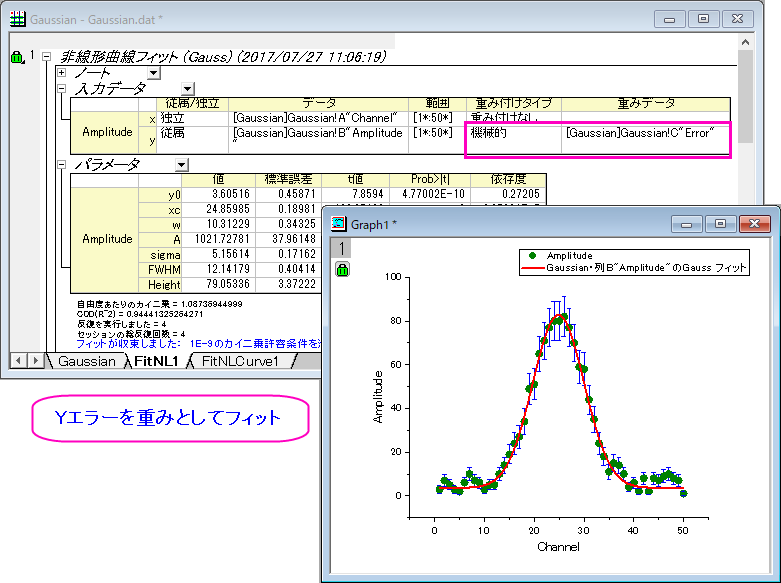Click the Channel X-axis title
781x583 pixels.
(x=558, y=547)
